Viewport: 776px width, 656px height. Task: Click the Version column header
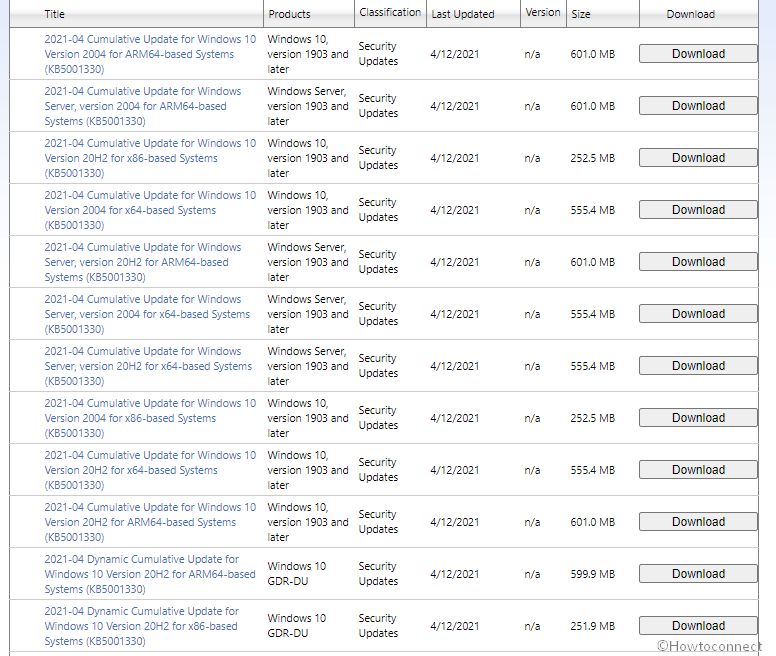click(x=543, y=13)
